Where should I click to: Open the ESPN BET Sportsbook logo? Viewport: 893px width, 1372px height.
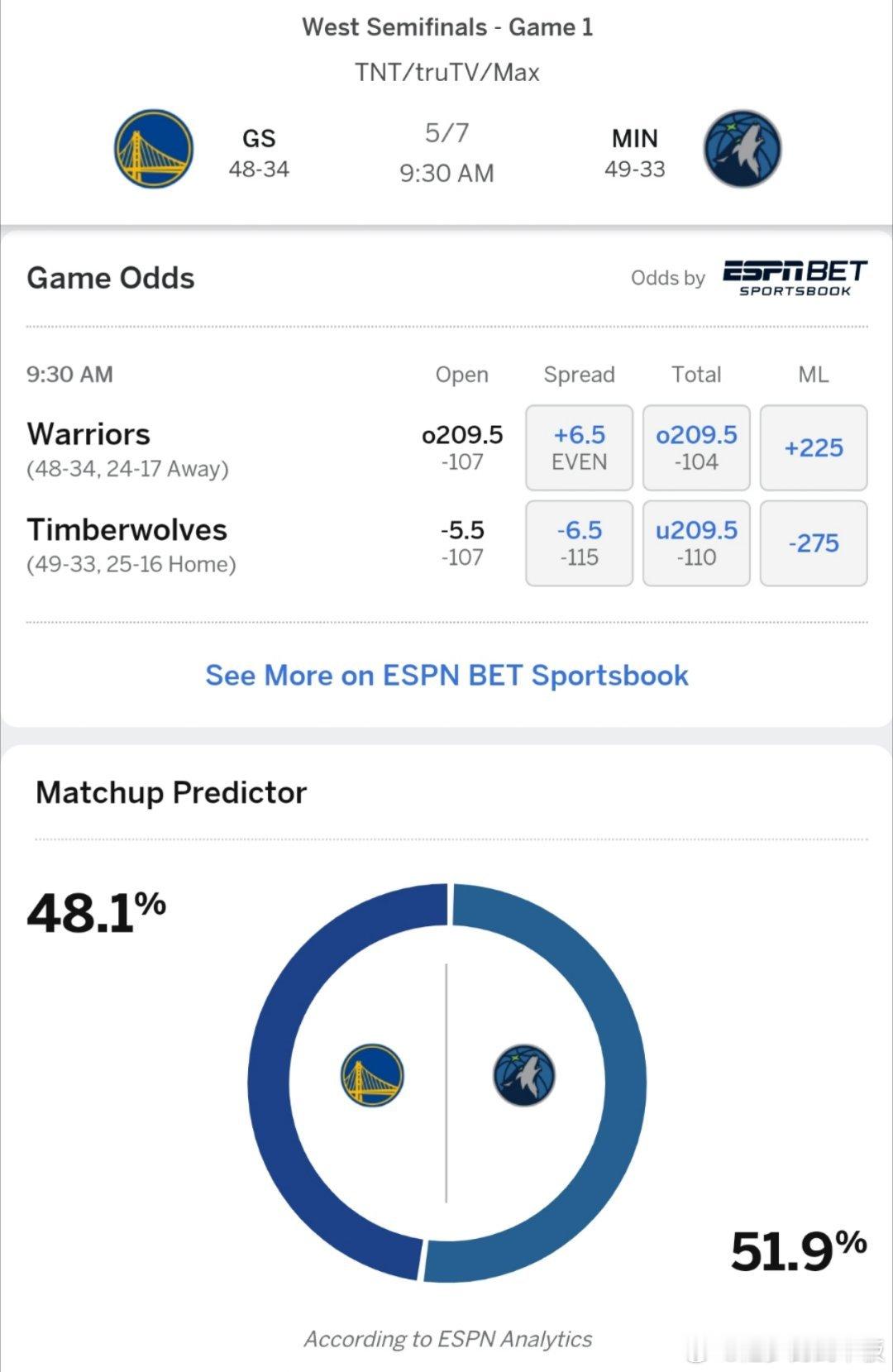pyautogui.click(x=795, y=278)
